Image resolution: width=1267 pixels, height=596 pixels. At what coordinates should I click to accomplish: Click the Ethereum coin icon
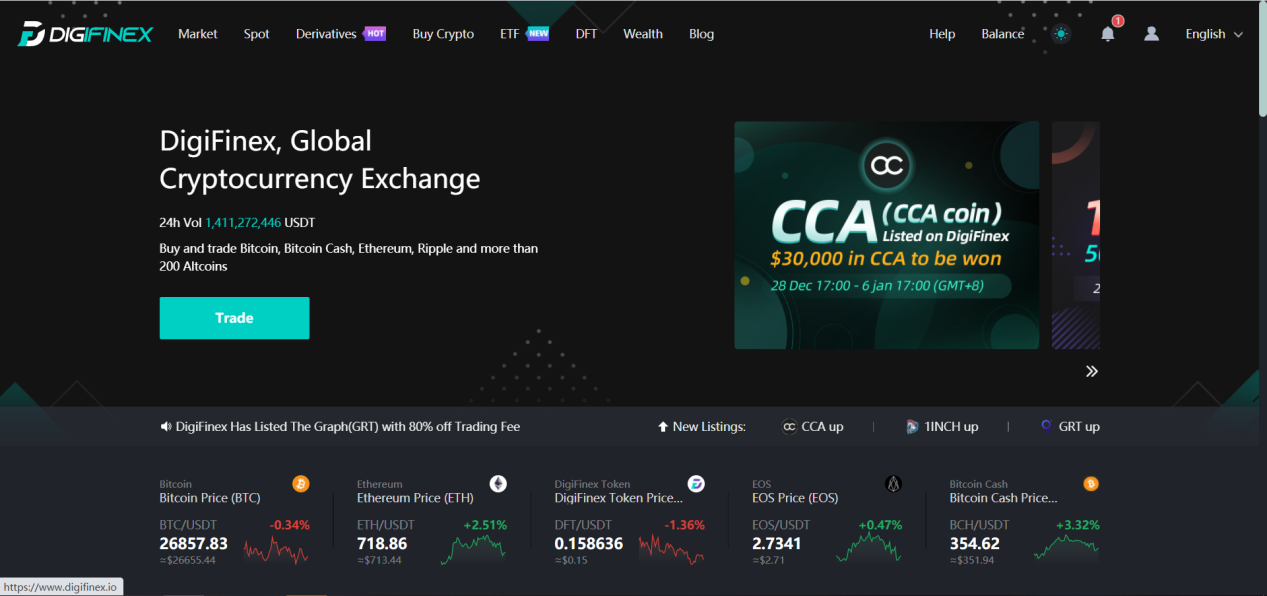click(x=498, y=484)
